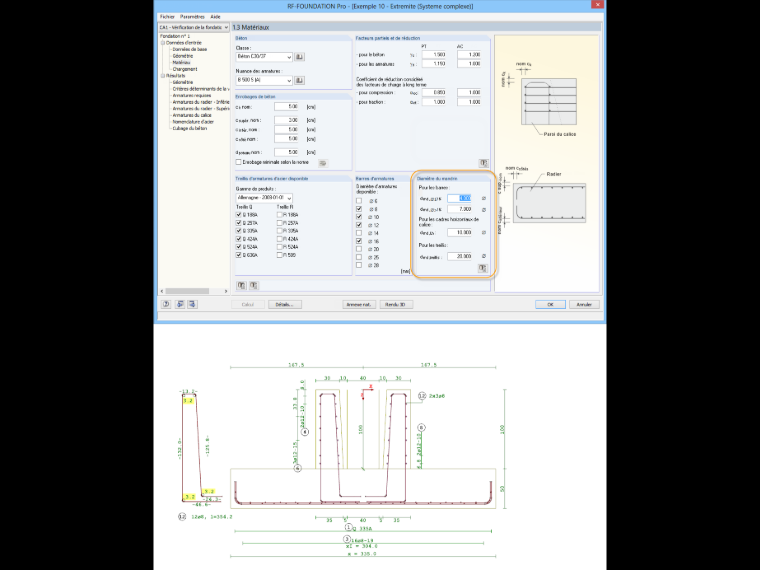Click the navigator tree horizontal scrollbar

[188, 291]
